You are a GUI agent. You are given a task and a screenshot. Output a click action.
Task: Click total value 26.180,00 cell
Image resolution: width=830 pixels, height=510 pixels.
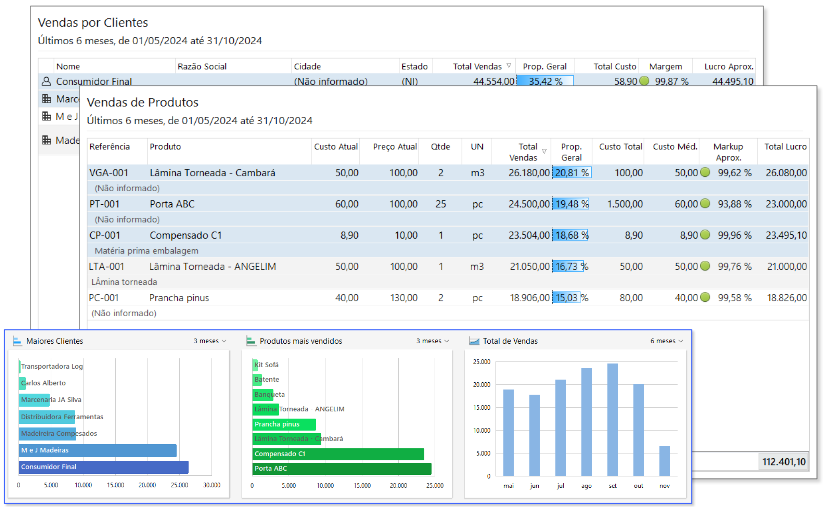(x=529, y=172)
